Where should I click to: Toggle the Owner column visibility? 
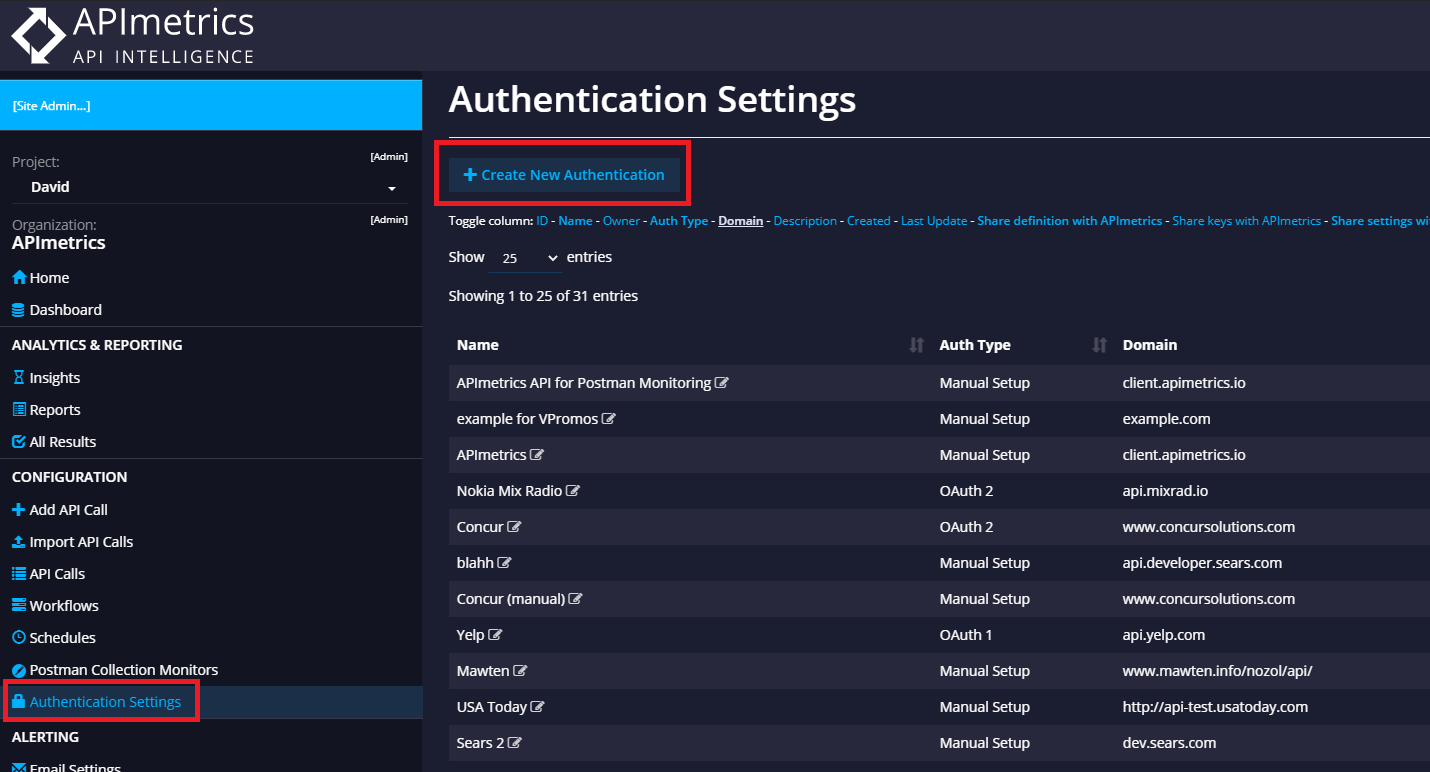621,221
